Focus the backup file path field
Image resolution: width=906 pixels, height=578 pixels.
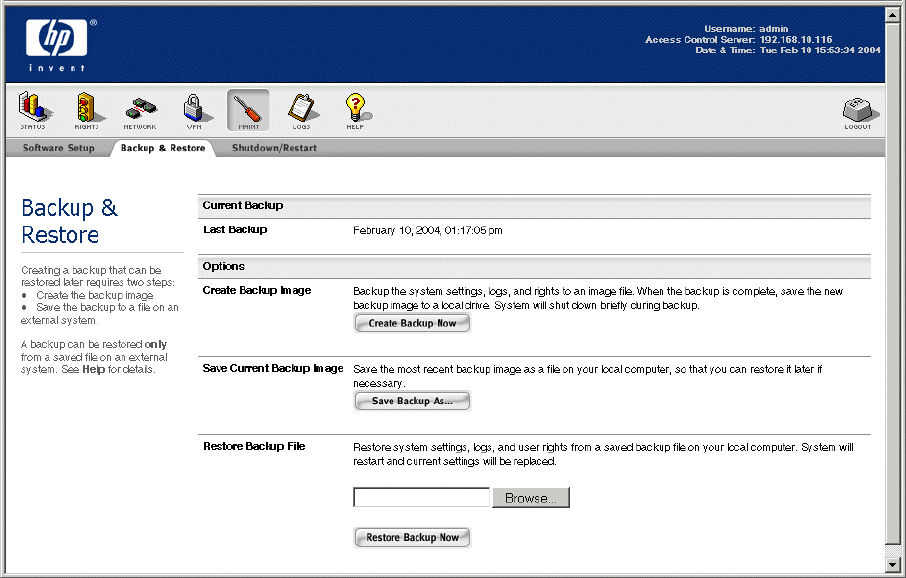coord(421,498)
